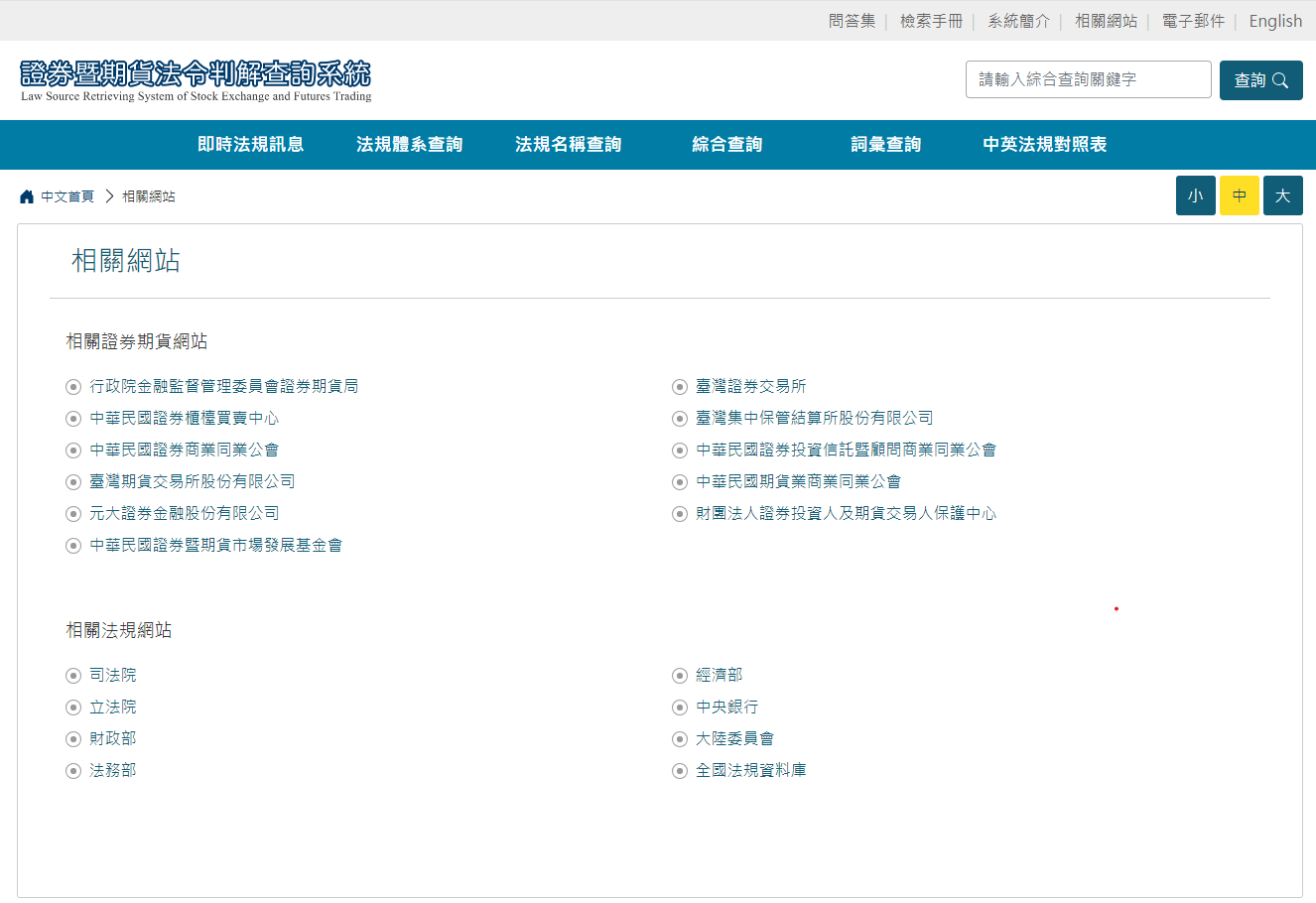Open 中英法規對照表 menu
1316x903 pixels.
tap(1045, 145)
